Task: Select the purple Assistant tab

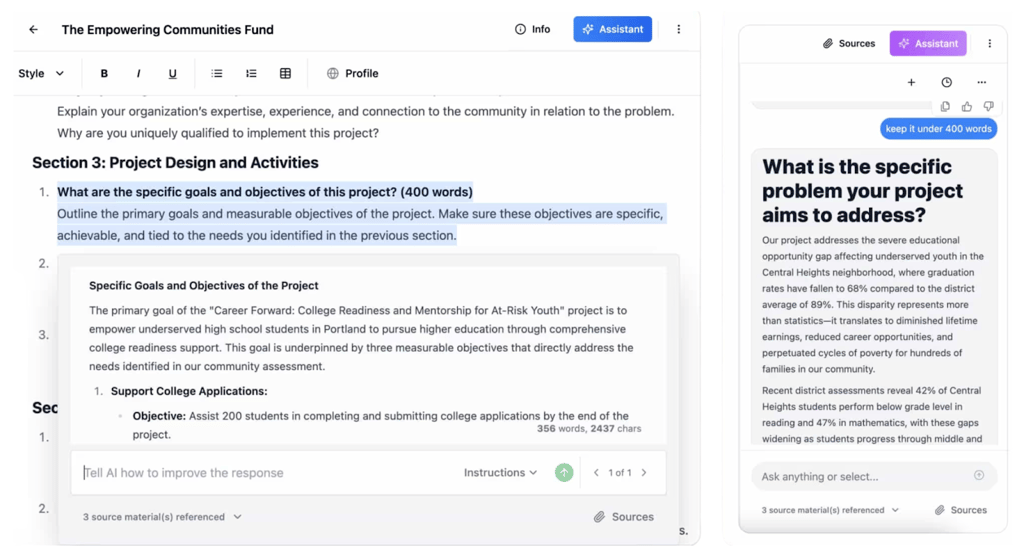Action: [x=928, y=44]
